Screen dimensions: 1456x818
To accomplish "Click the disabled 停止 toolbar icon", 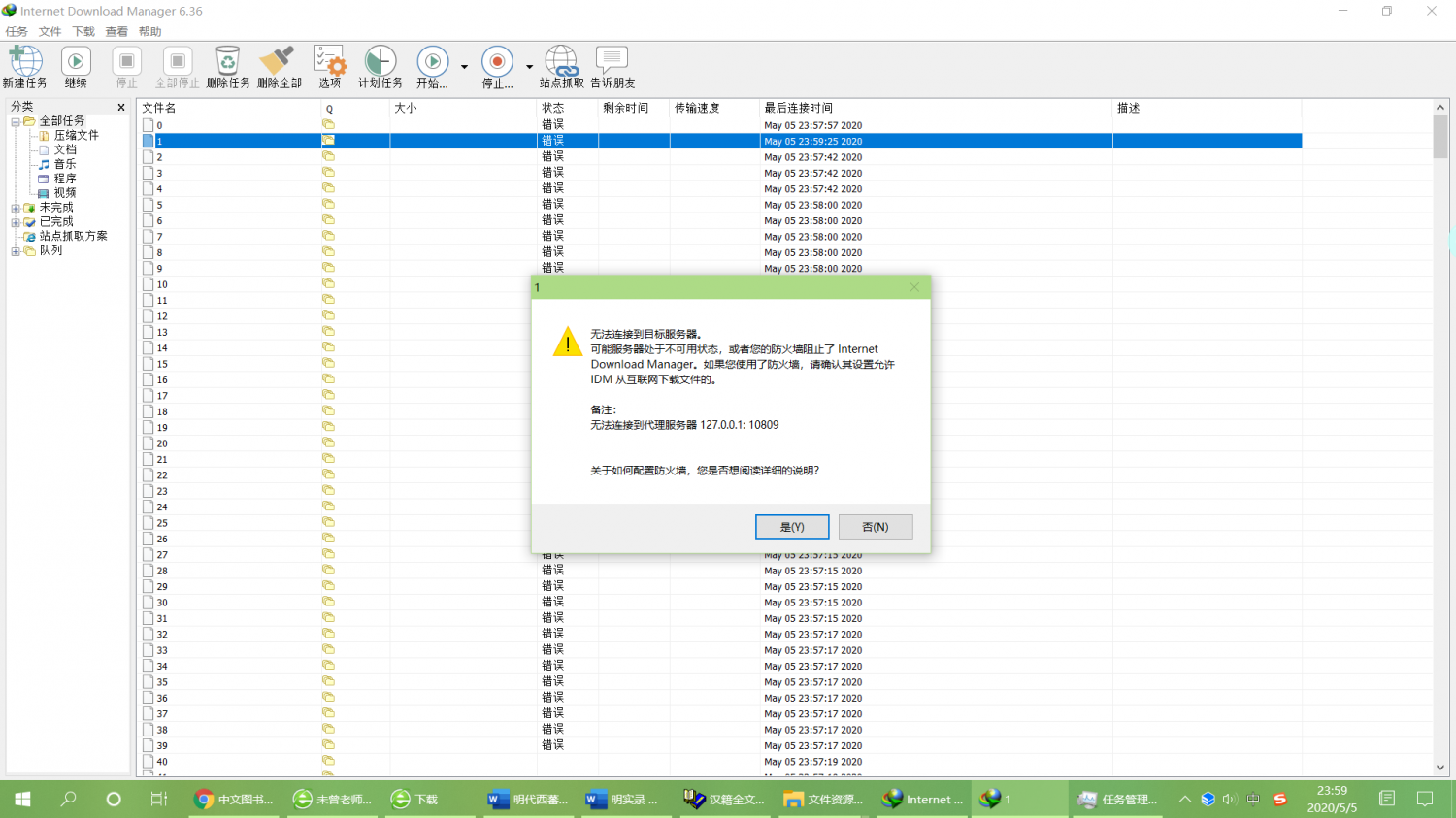I will click(x=127, y=66).
